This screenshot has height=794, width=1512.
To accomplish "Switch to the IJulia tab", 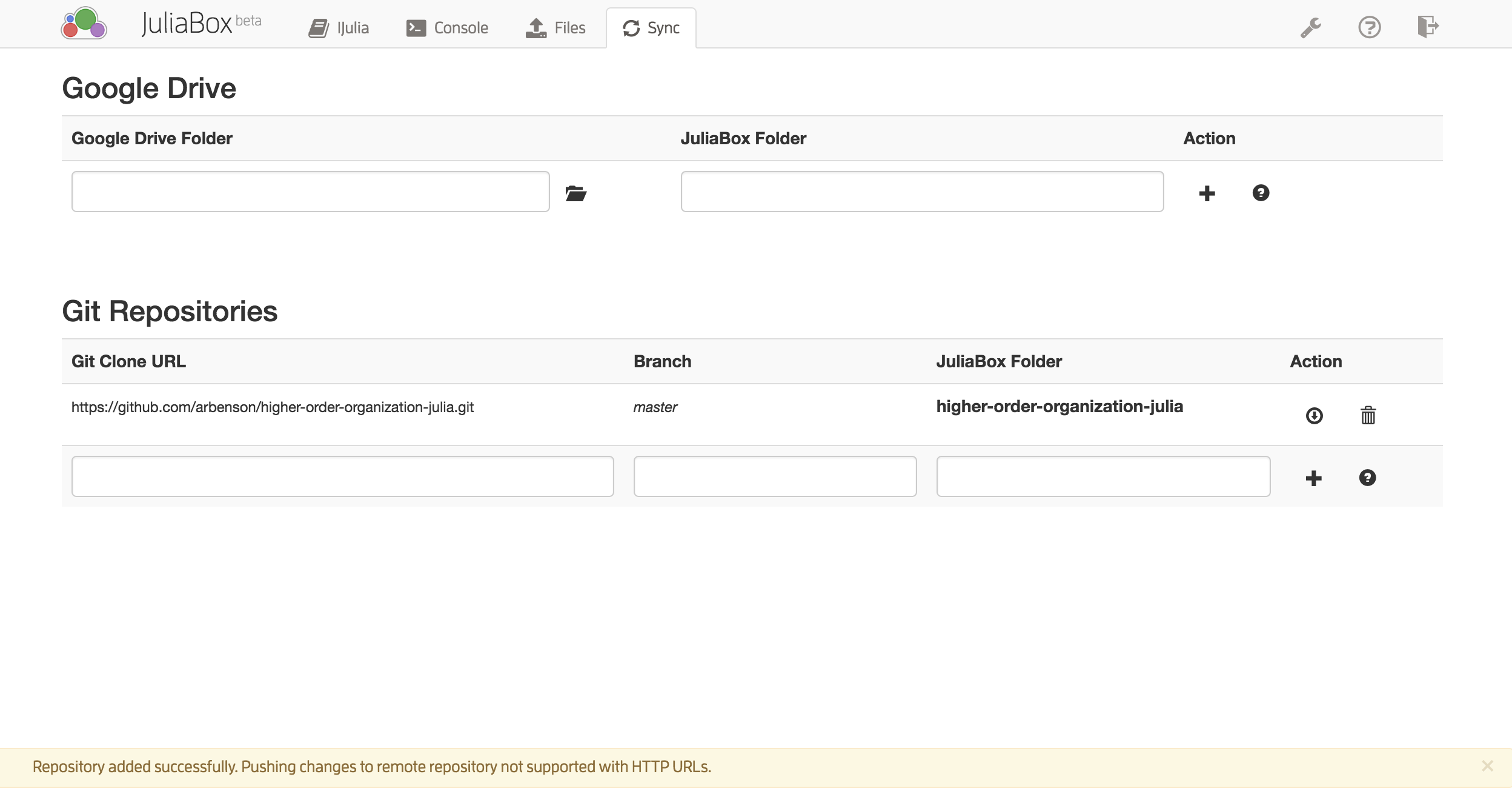I will click(x=339, y=28).
